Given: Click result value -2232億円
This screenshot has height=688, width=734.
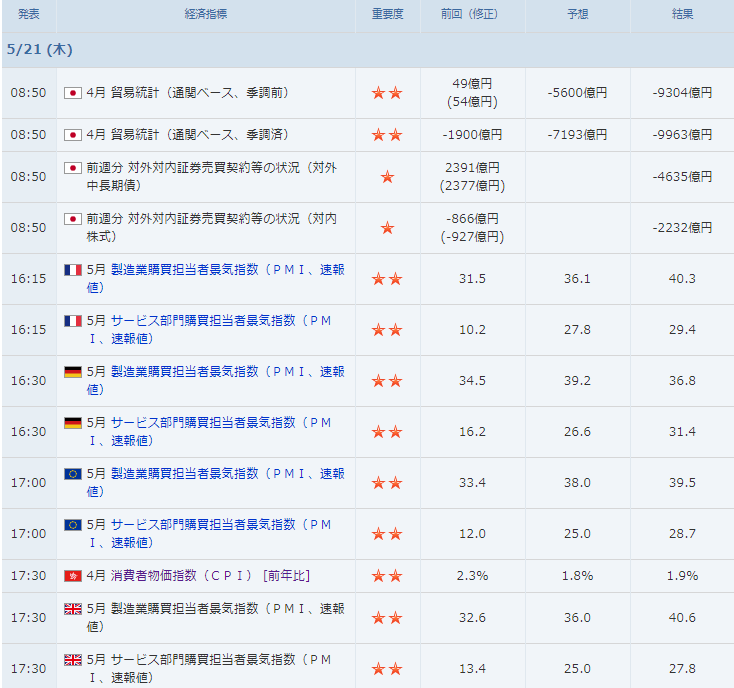Looking at the screenshot, I should [683, 227].
